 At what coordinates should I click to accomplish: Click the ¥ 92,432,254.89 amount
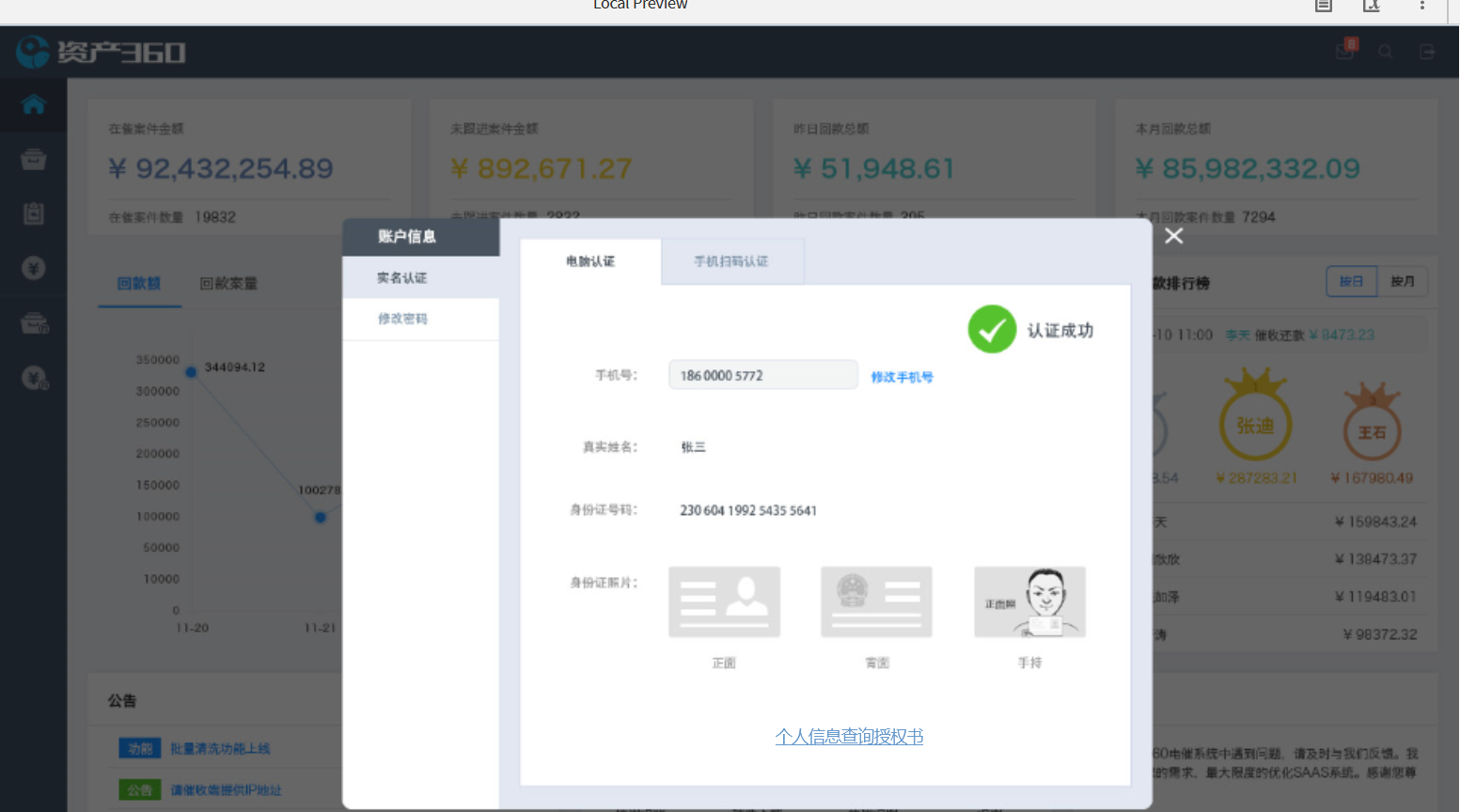point(221,168)
